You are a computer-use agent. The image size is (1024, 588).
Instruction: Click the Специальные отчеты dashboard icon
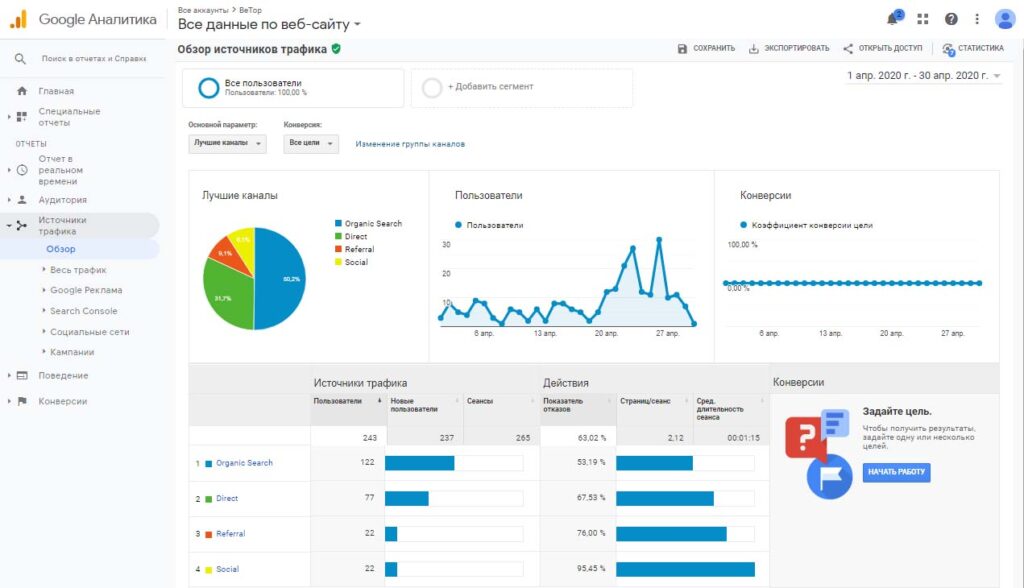pyautogui.click(x=22, y=117)
